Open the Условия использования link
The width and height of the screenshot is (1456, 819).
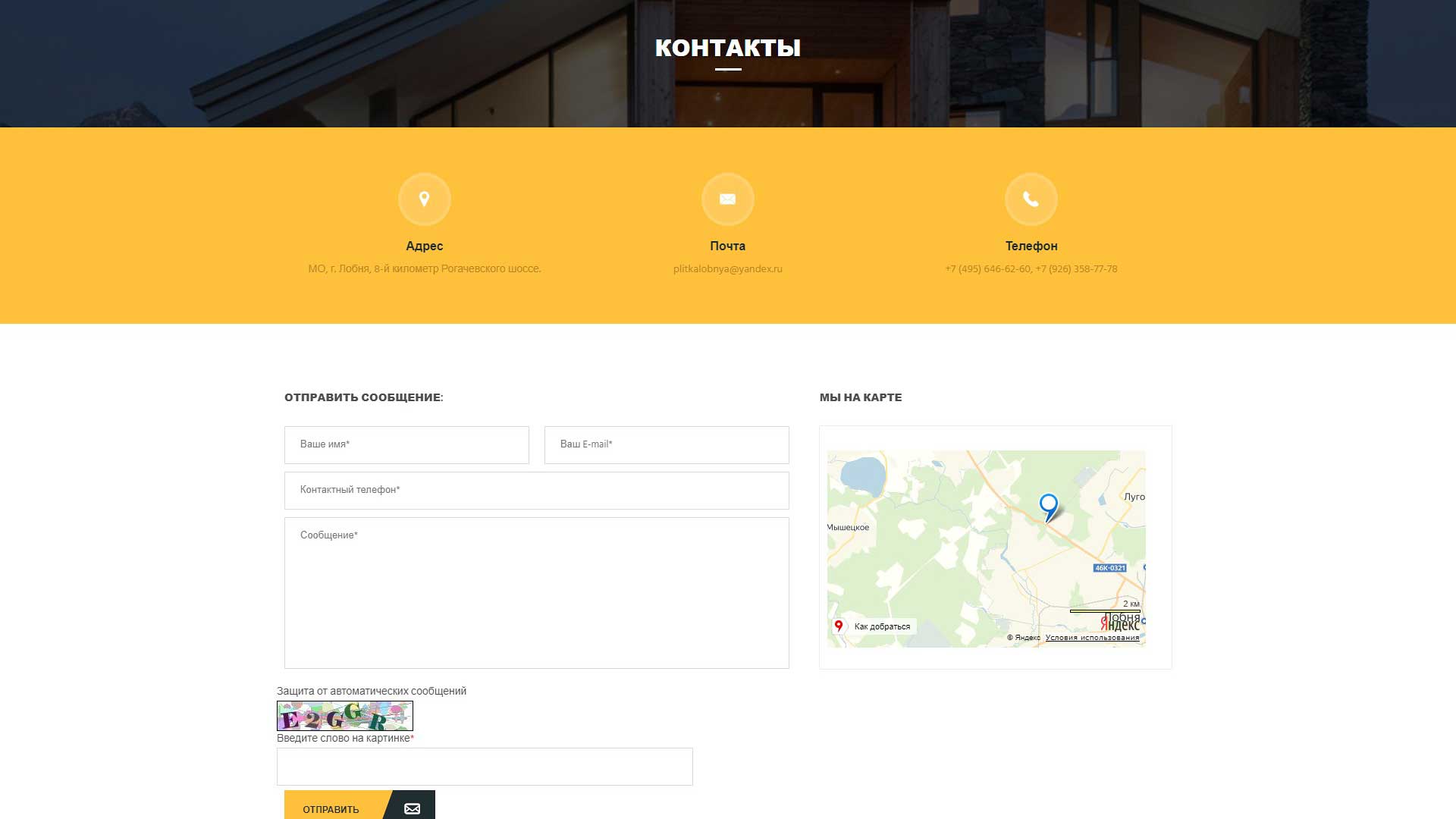[1092, 638]
